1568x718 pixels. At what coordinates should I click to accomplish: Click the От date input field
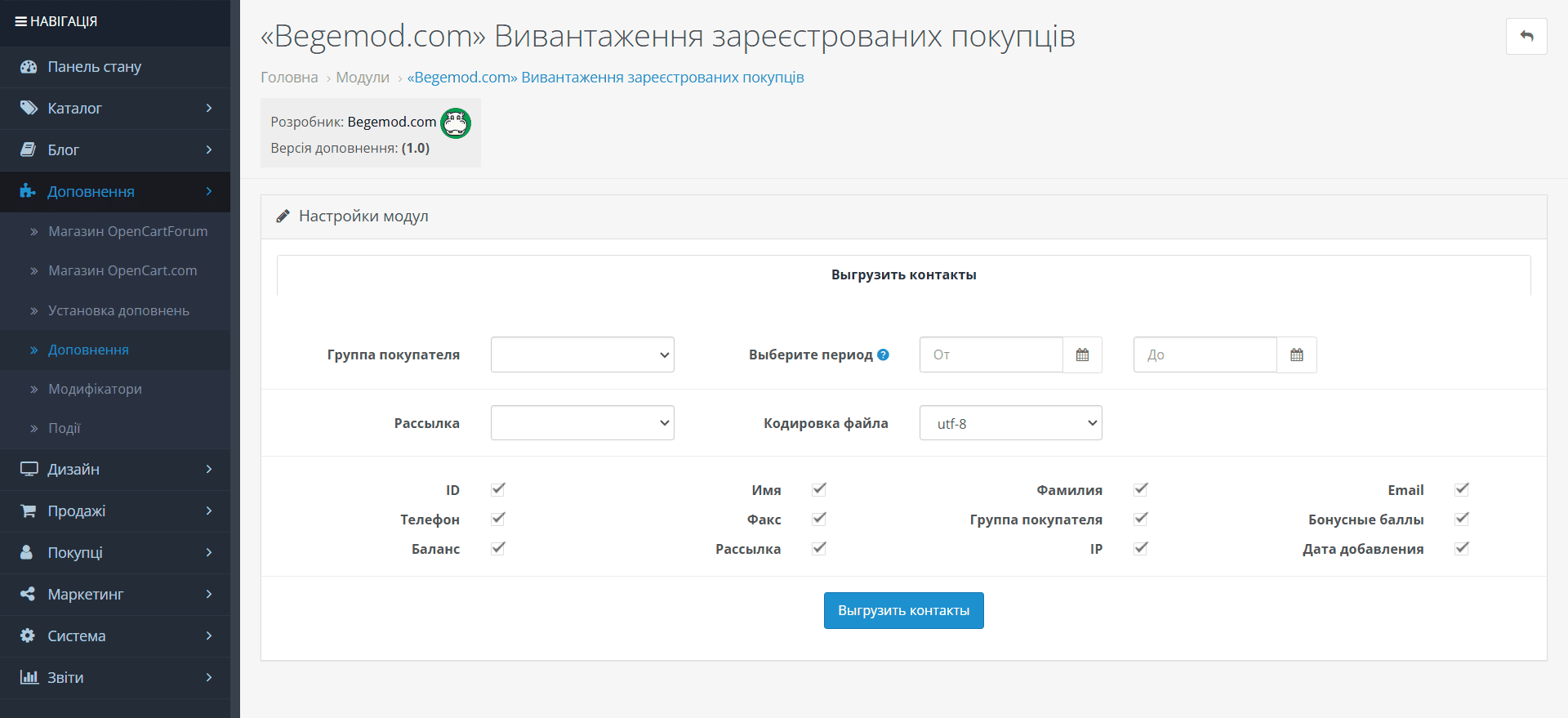tap(991, 355)
